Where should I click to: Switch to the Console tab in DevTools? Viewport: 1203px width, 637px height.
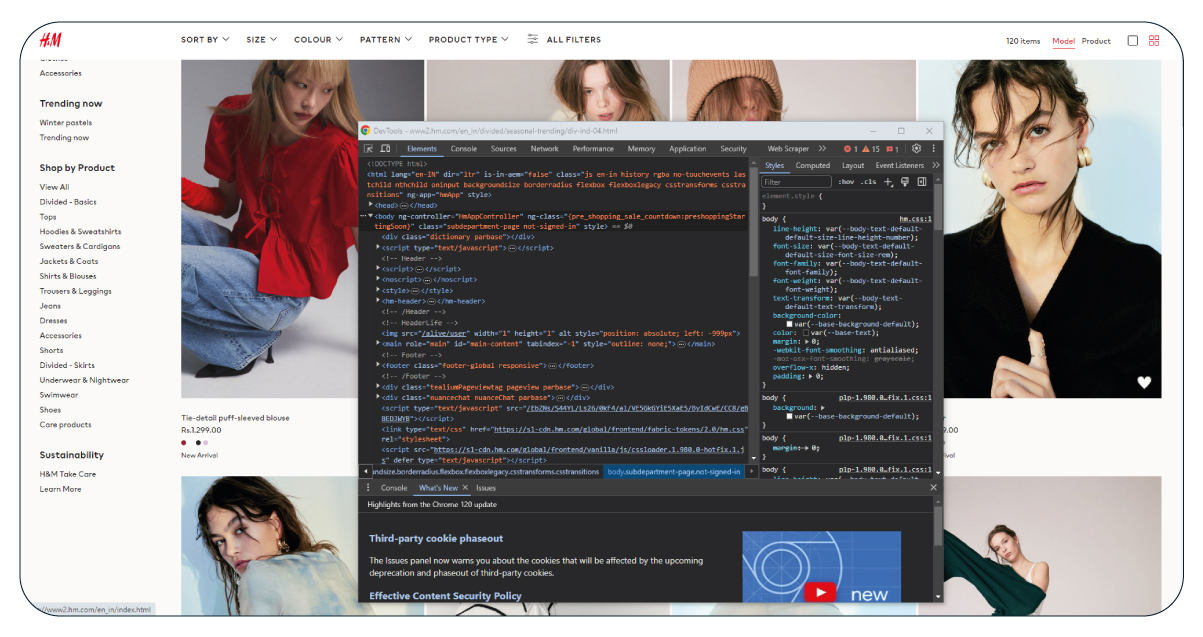click(464, 149)
